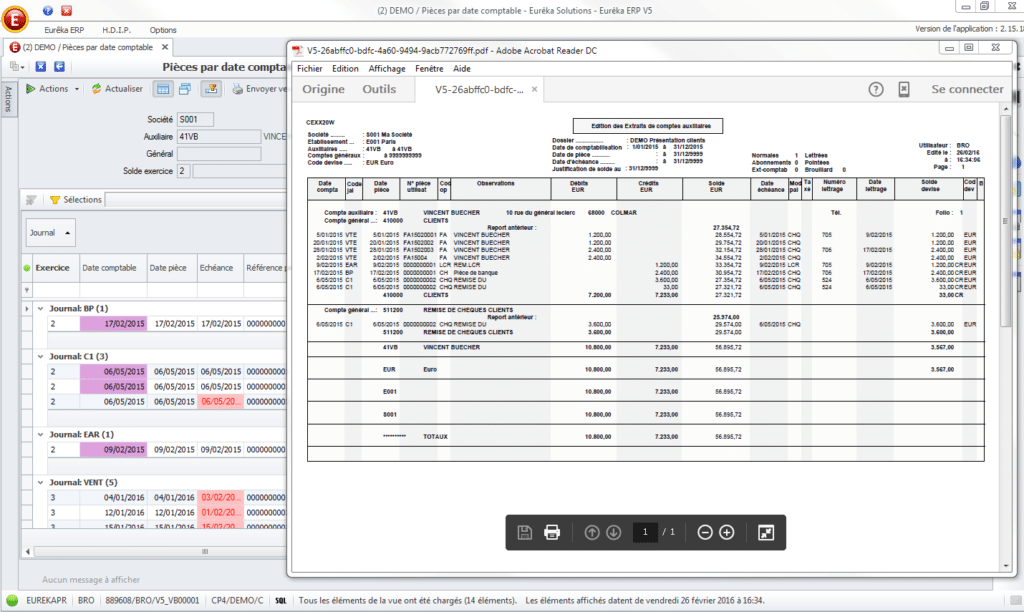The image size is (1024, 612).
Task: Click the print icon in Acrobat's bottom toolbar
Action: tap(552, 532)
